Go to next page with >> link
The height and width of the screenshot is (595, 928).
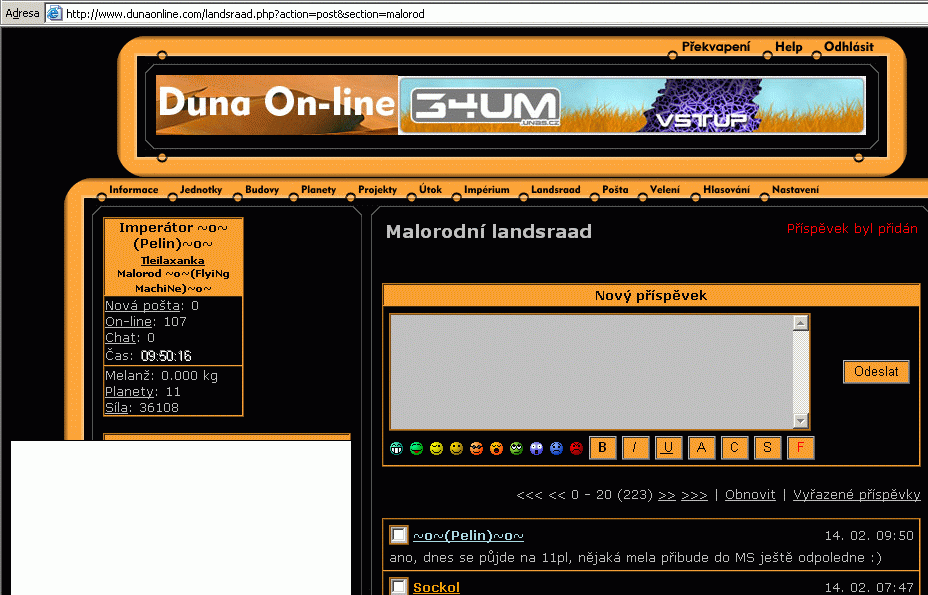(667, 495)
